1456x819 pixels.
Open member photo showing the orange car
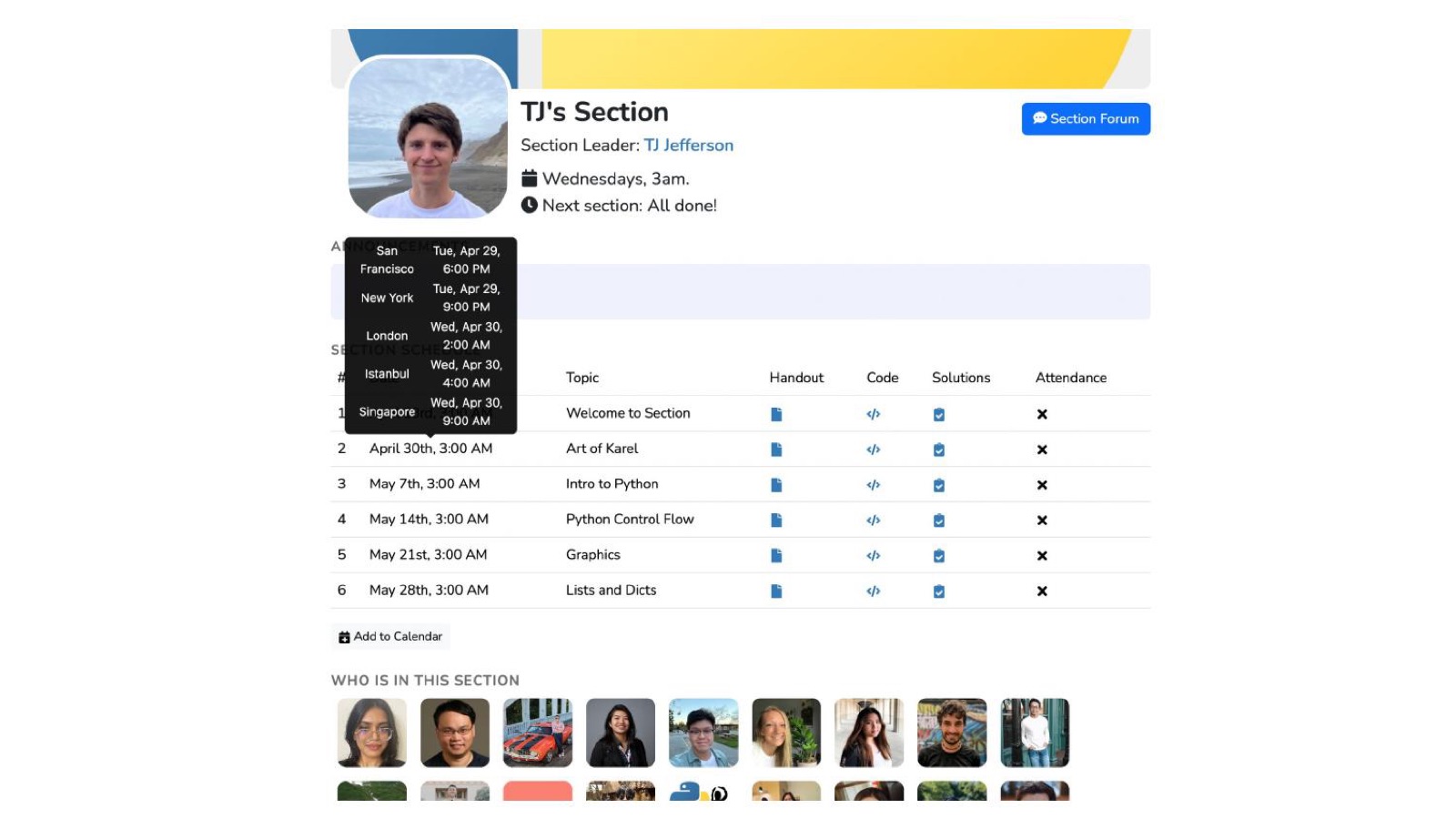(538, 733)
